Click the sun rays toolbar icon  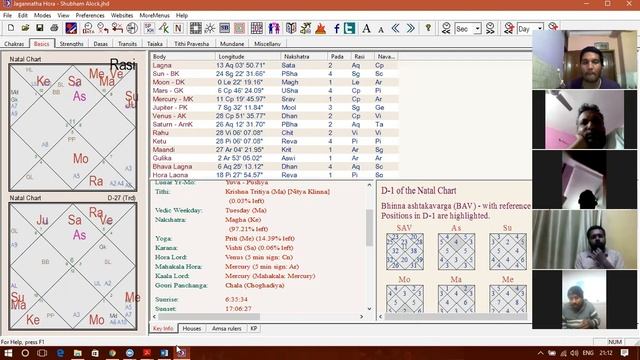tap(210, 28)
